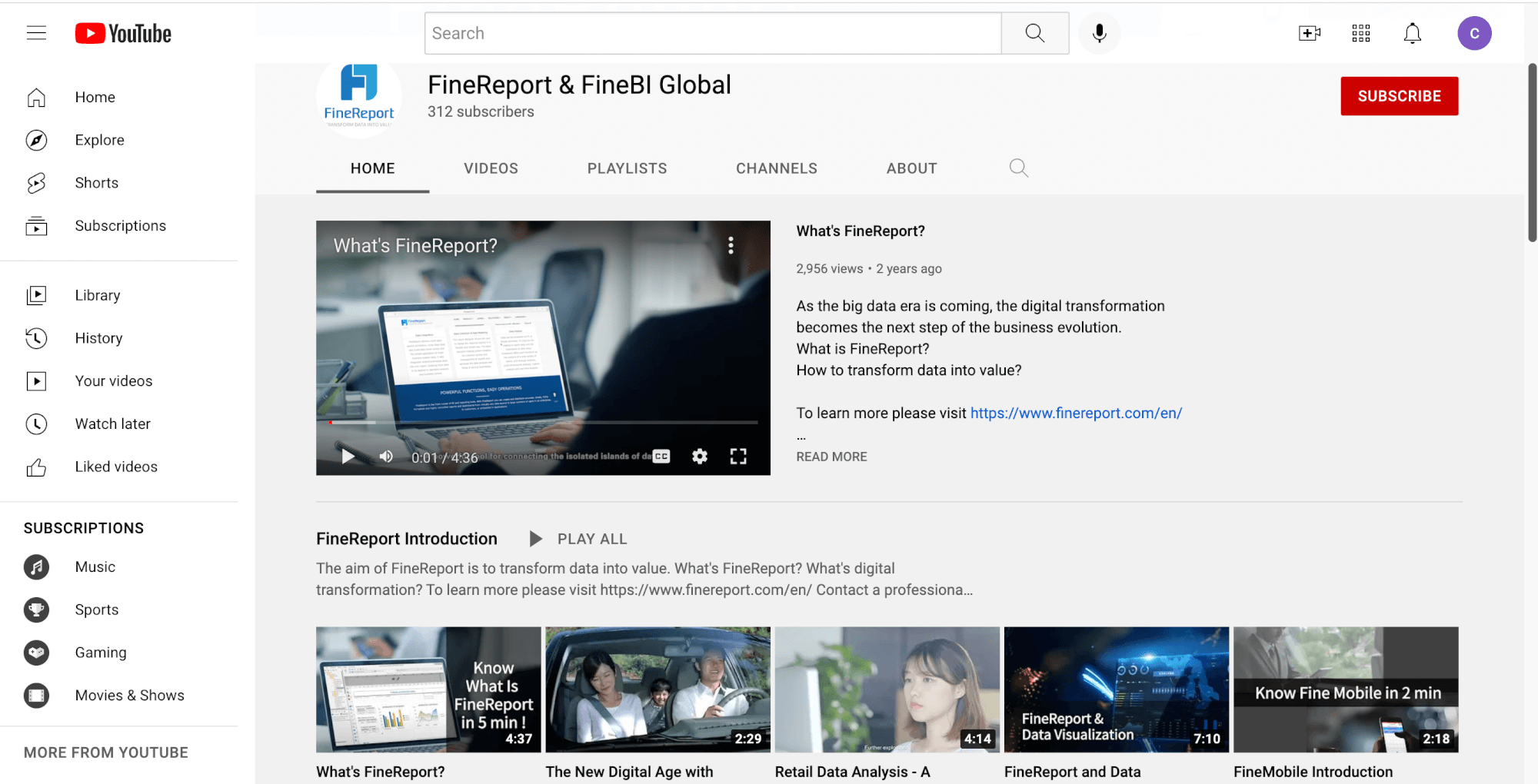Click the YouTube logo
The height and width of the screenshot is (784, 1538).
pyautogui.click(x=123, y=33)
